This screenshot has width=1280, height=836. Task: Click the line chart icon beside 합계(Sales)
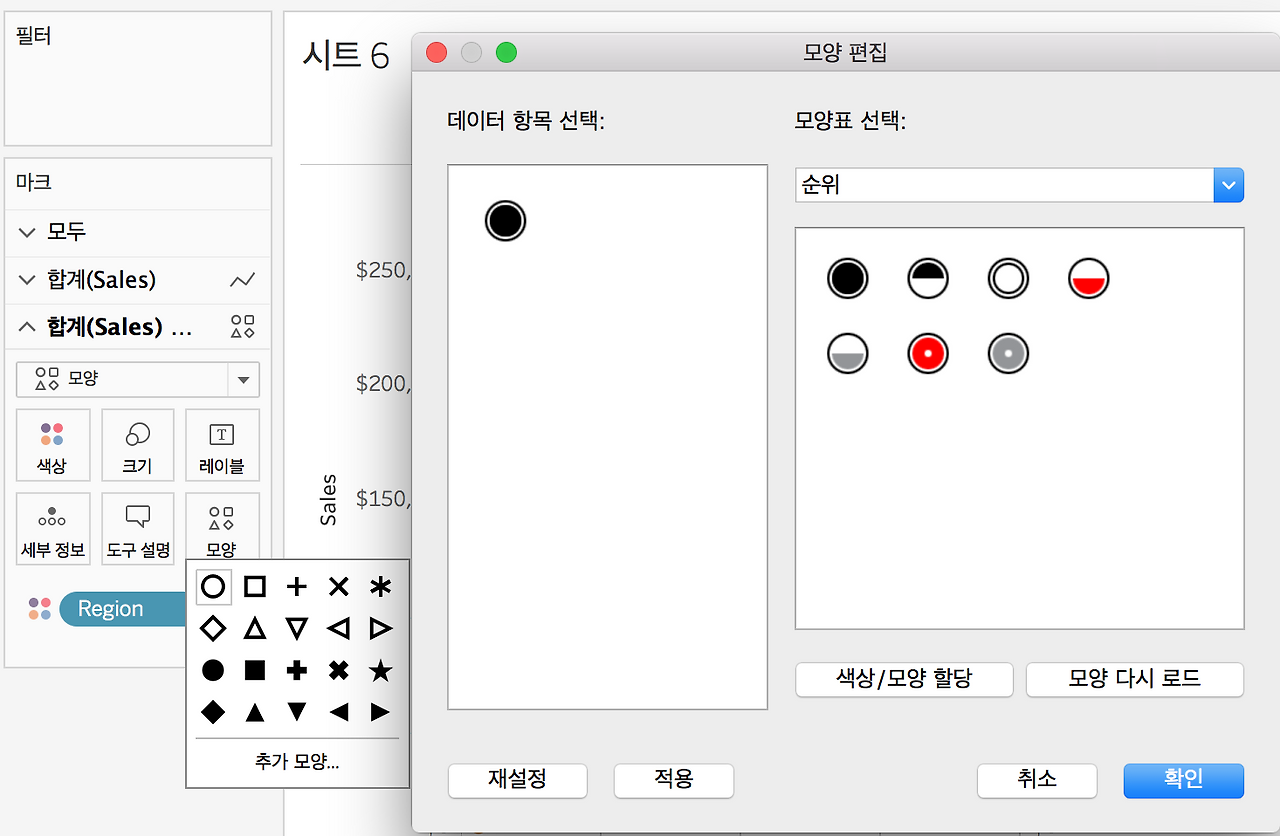point(243,280)
